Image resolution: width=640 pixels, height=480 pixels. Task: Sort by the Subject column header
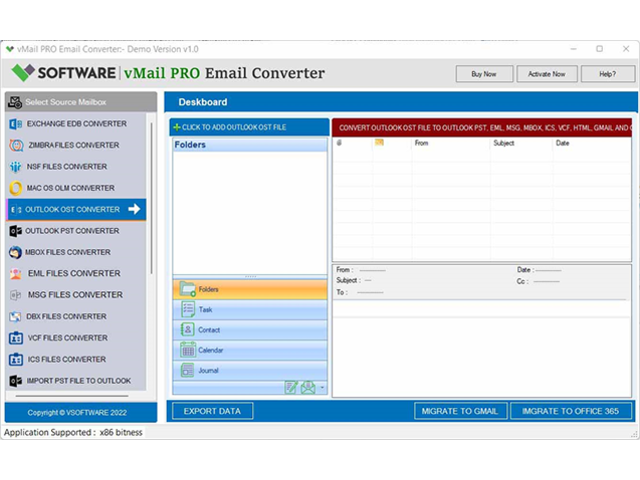point(504,143)
